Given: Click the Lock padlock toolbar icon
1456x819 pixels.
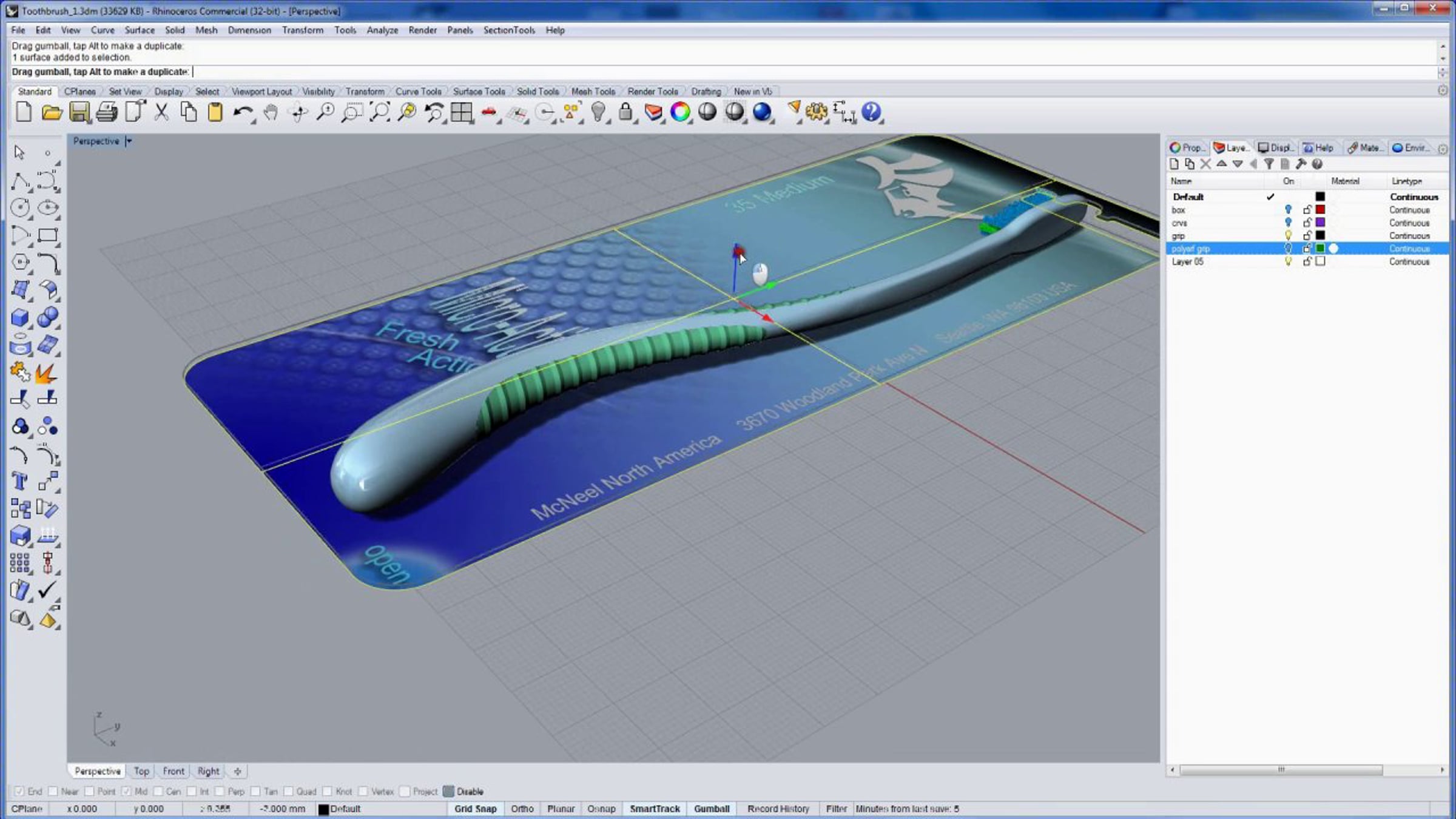Looking at the screenshot, I should click(x=625, y=112).
